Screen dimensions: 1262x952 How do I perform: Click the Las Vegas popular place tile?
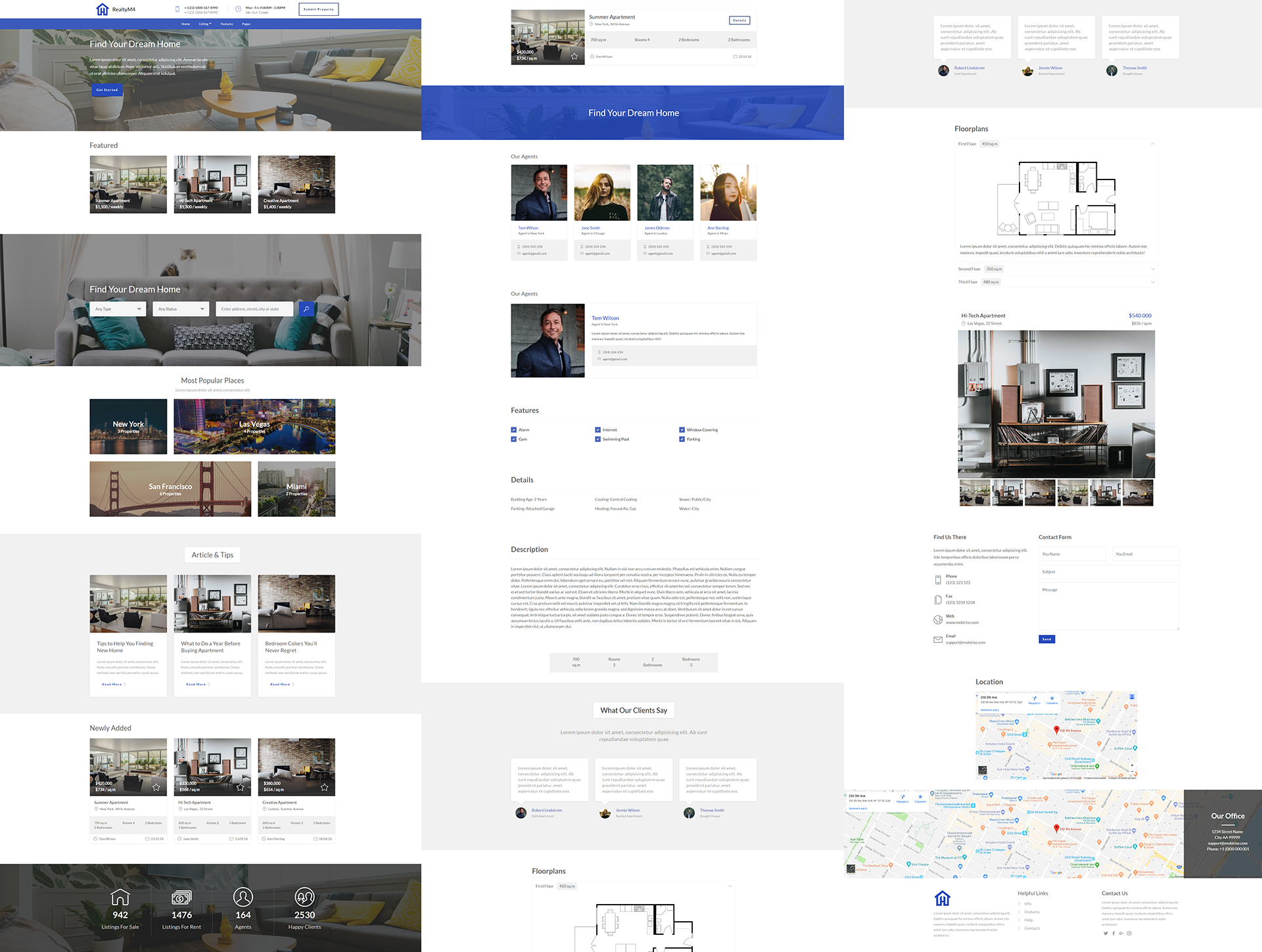tap(254, 427)
